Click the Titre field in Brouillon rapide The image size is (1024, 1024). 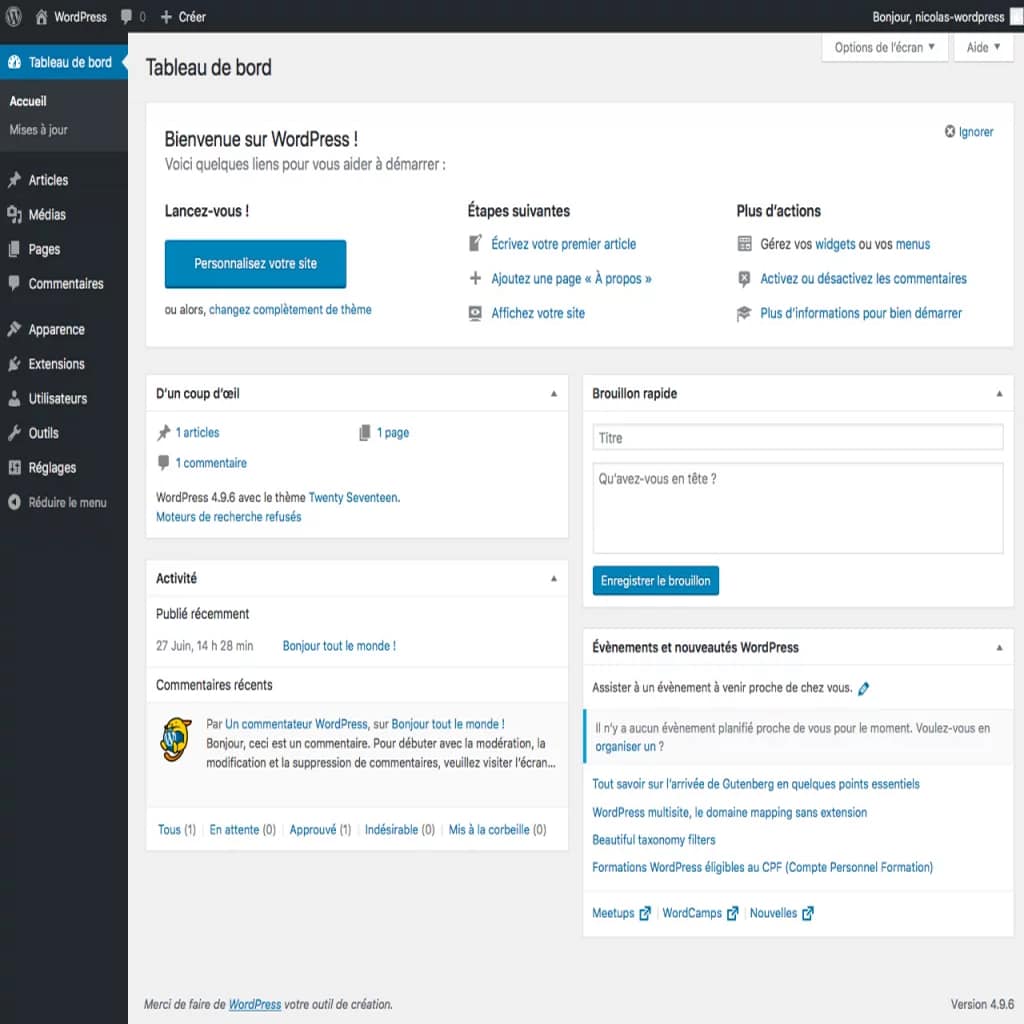coord(795,437)
